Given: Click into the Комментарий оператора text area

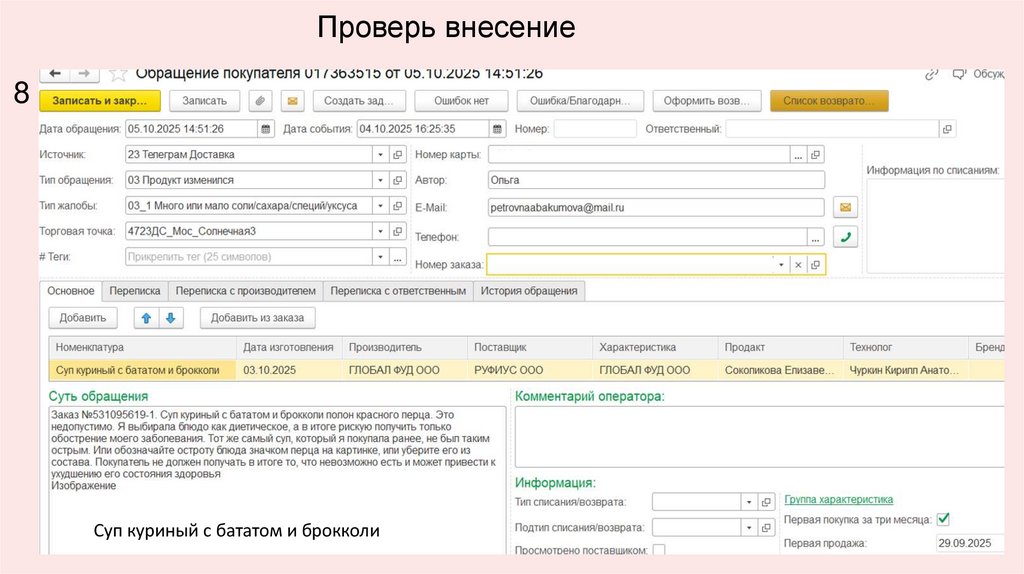Looking at the screenshot, I should coord(760,435).
